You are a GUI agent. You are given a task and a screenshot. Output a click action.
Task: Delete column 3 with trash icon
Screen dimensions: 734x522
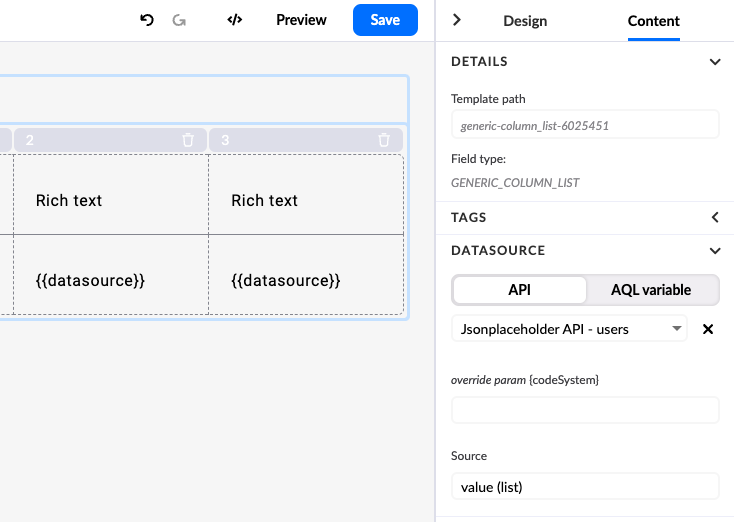[384, 140]
